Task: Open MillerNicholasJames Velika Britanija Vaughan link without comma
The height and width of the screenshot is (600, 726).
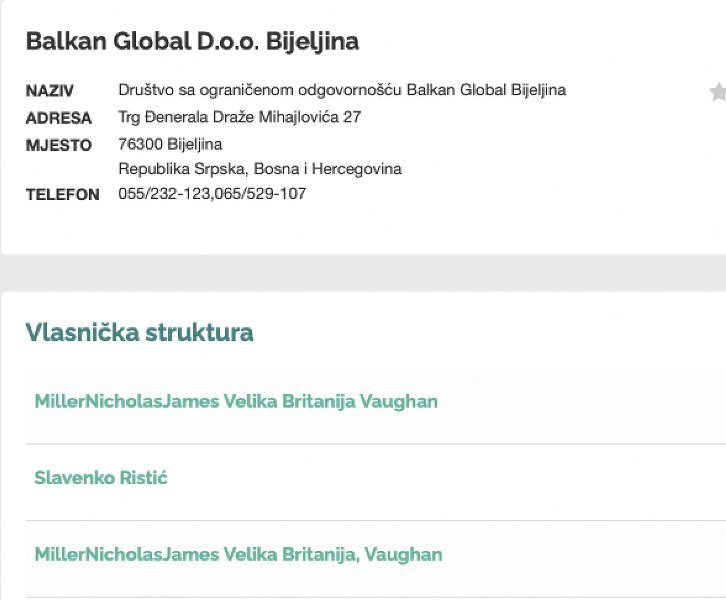Action: pos(236,401)
